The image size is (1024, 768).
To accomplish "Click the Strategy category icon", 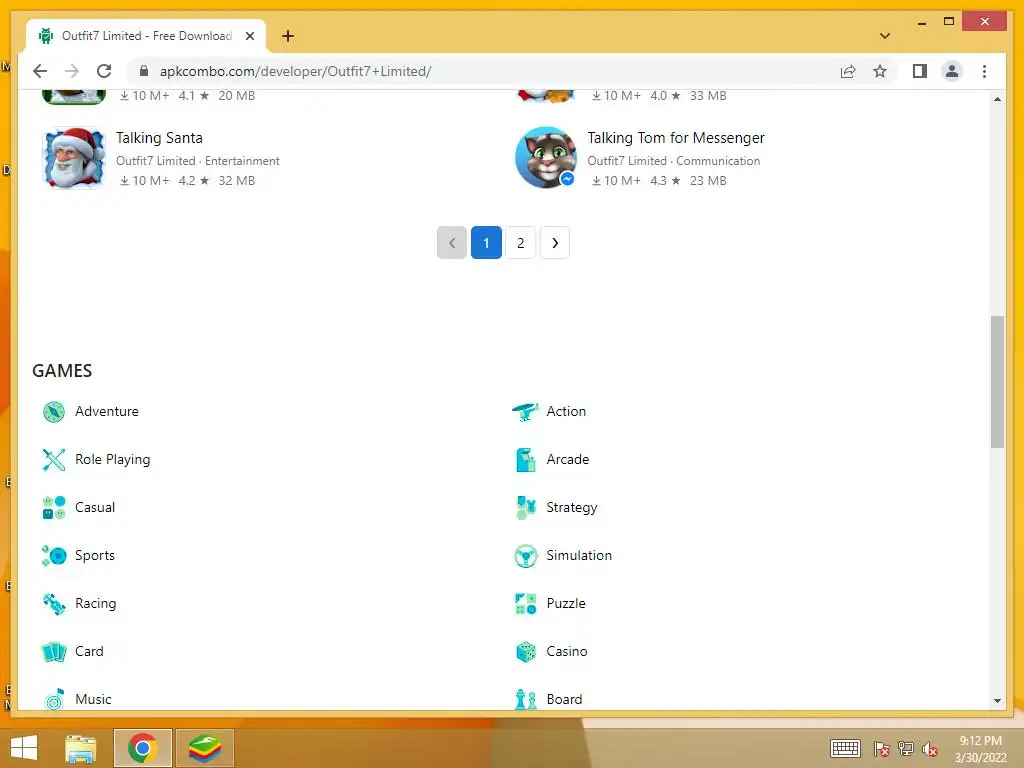I will 525,507.
